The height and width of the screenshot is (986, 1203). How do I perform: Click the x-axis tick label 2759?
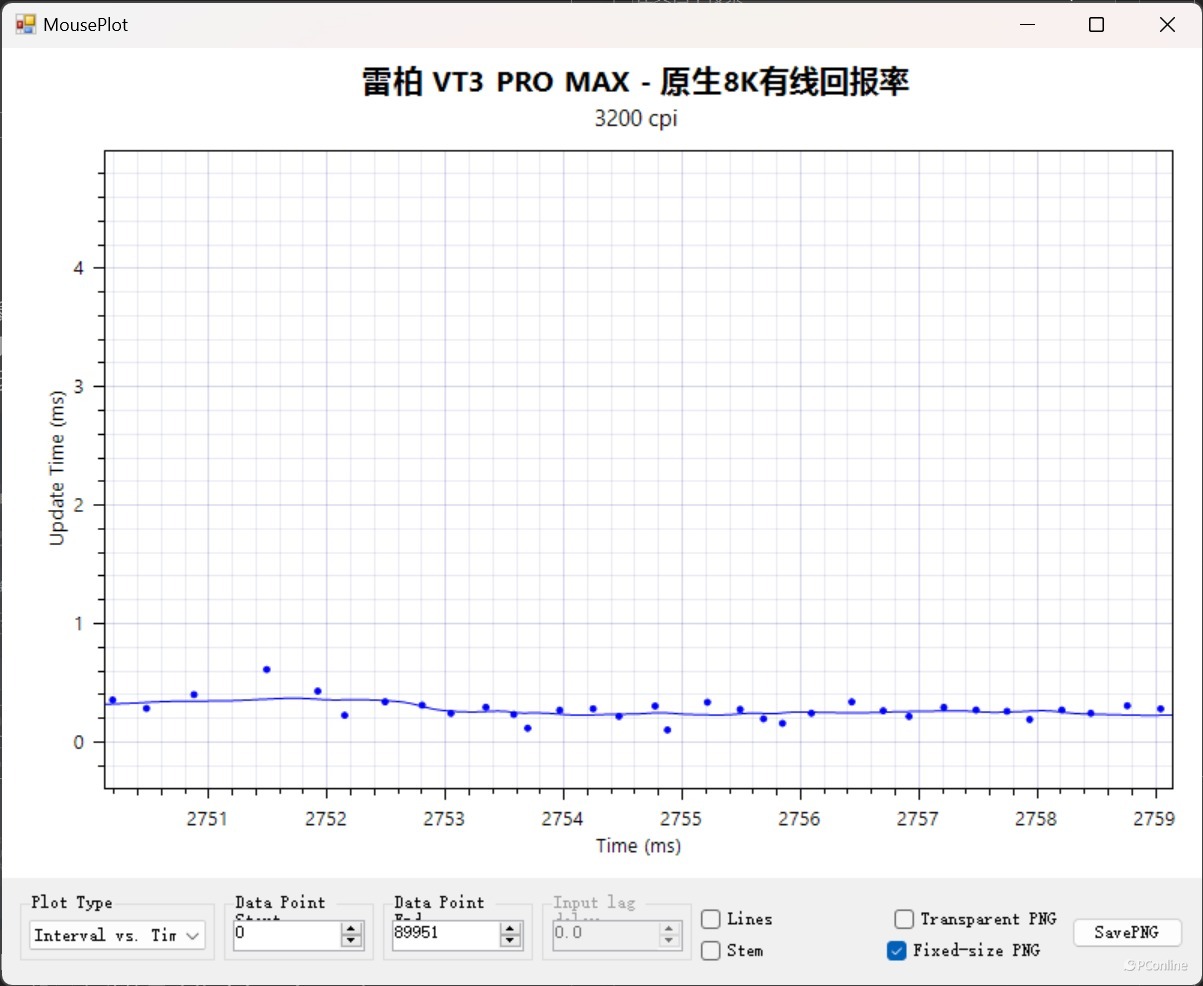(1155, 819)
